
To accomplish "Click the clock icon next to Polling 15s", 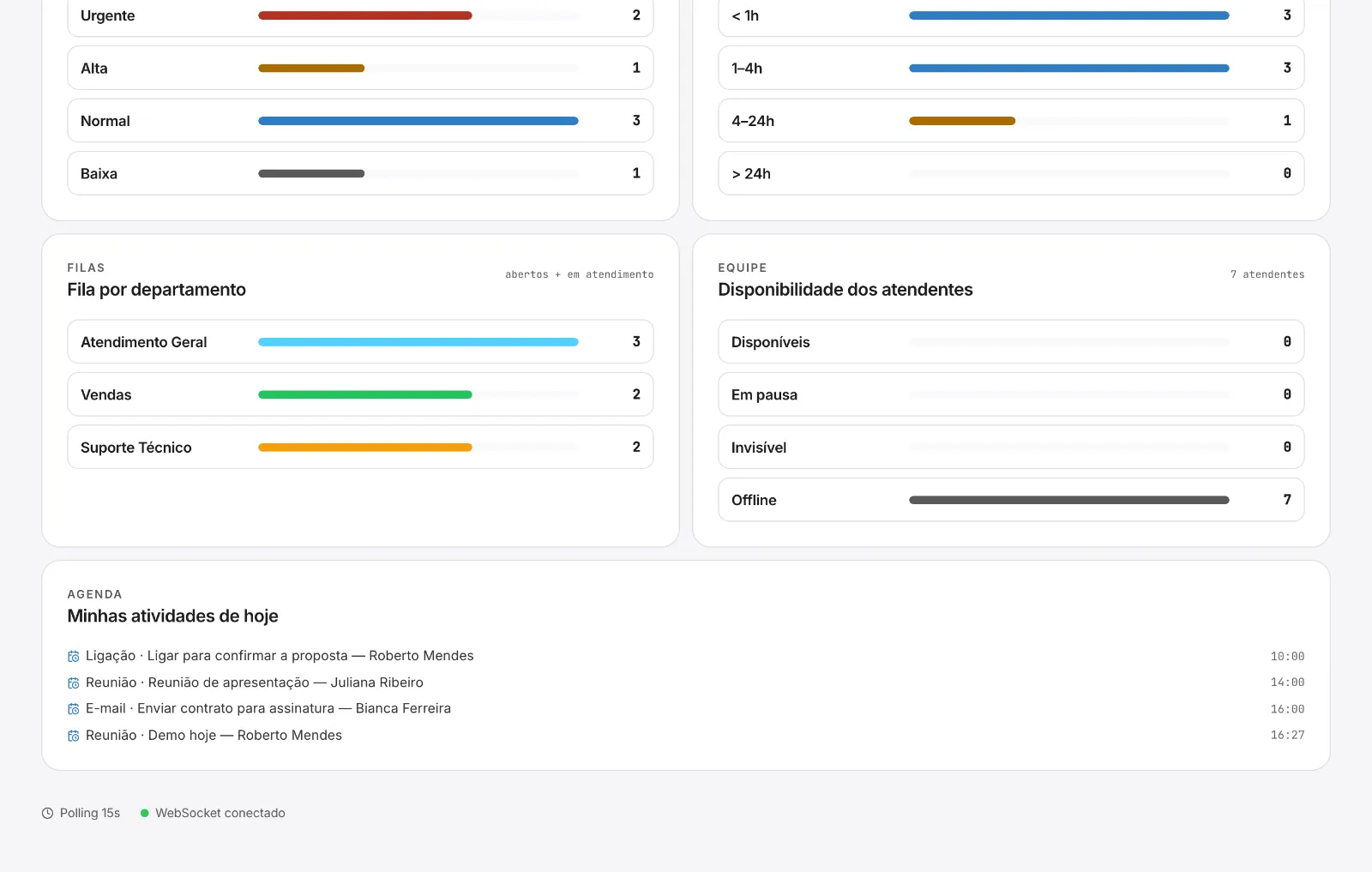I will tap(47, 814).
